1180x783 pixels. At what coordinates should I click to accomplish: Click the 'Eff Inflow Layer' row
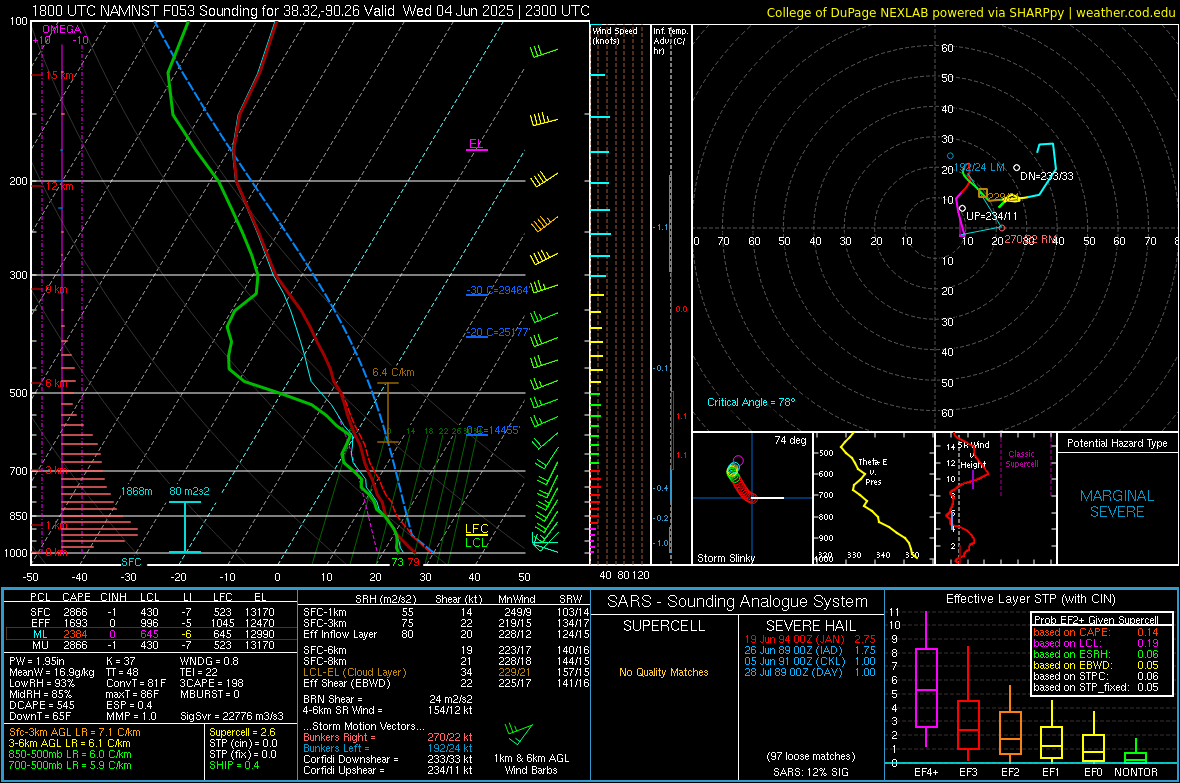[x=446, y=634]
